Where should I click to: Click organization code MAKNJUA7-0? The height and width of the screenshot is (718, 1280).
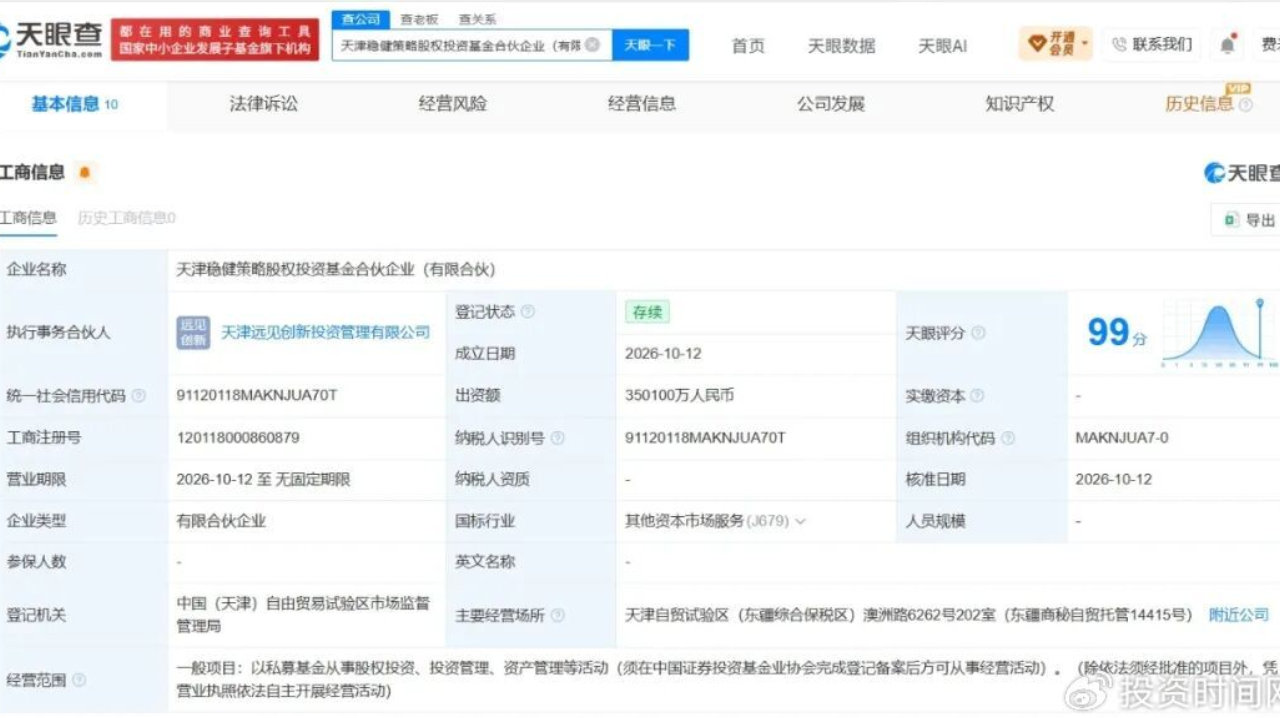1121,438
